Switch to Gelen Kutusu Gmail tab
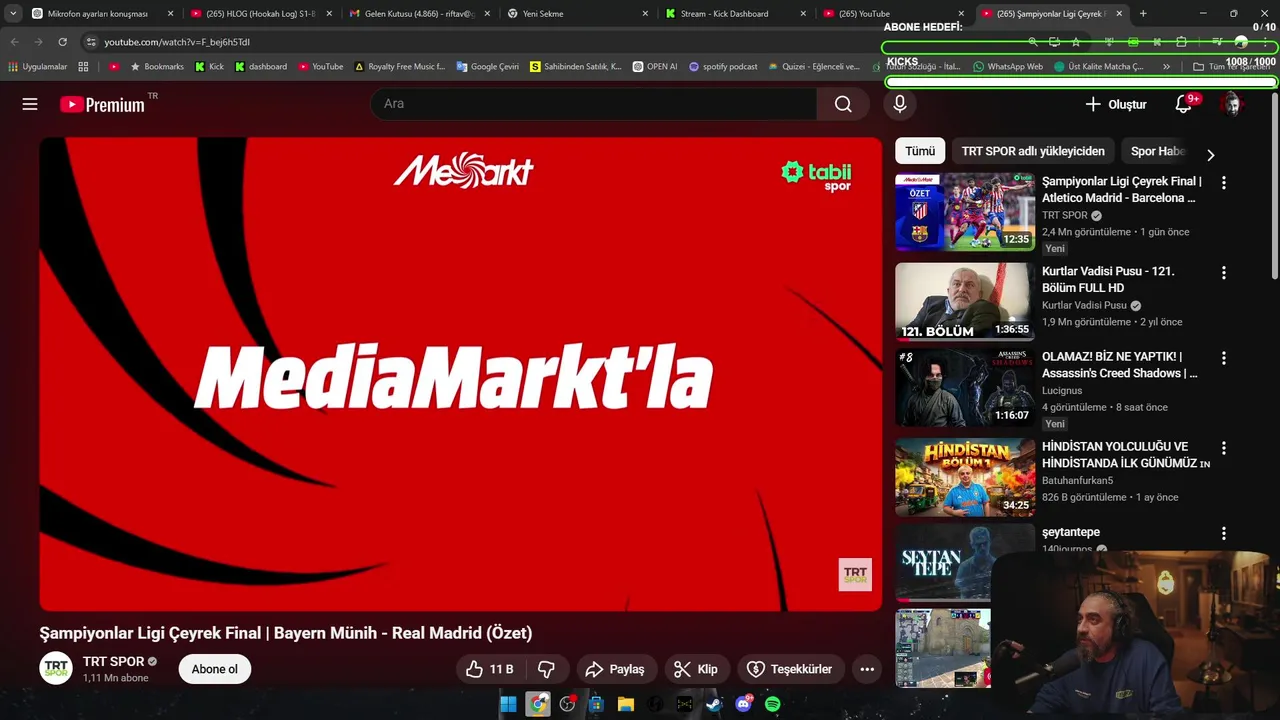The image size is (1280, 720). coord(418,14)
